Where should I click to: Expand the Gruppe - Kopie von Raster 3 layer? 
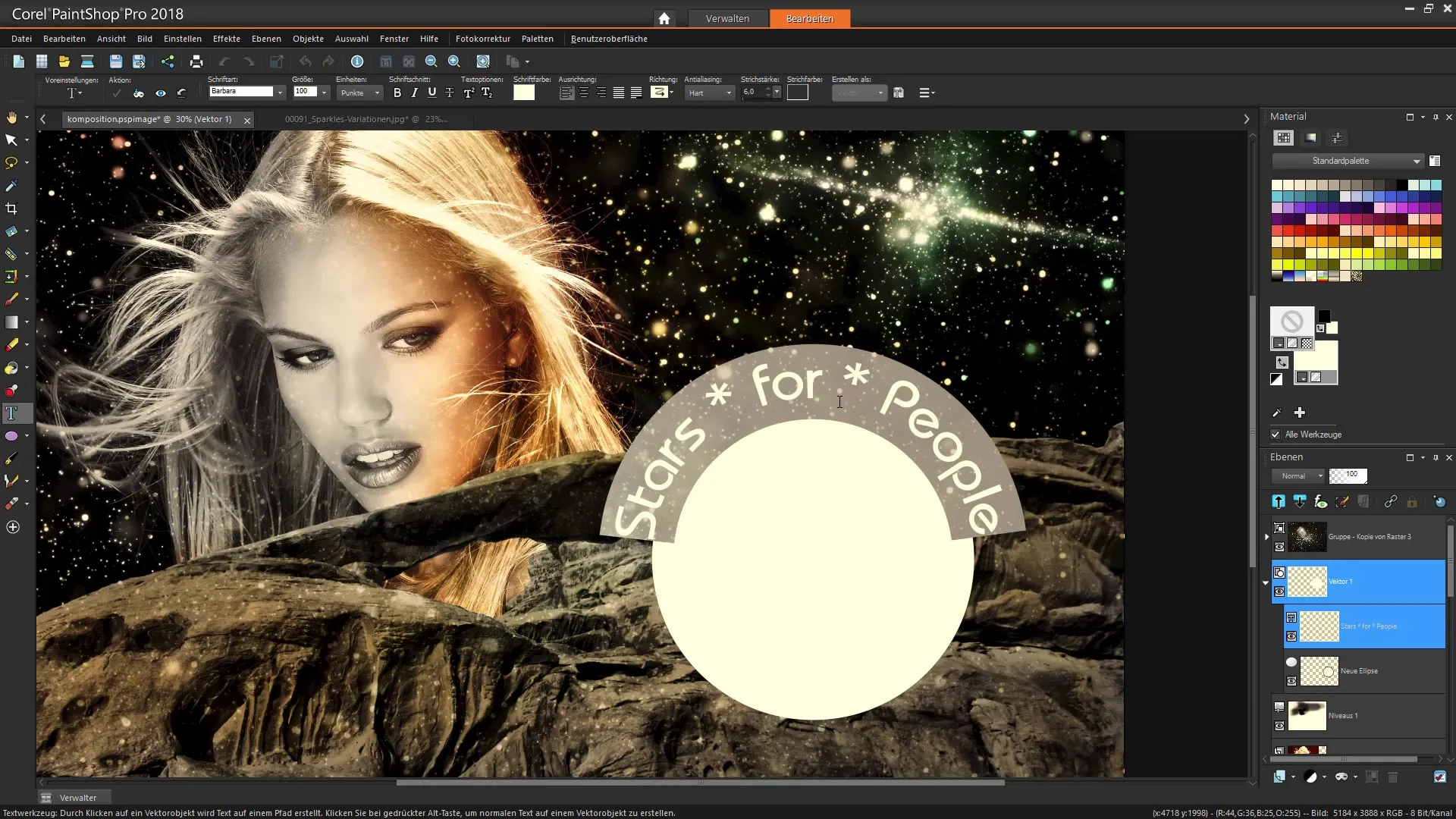[1266, 537]
